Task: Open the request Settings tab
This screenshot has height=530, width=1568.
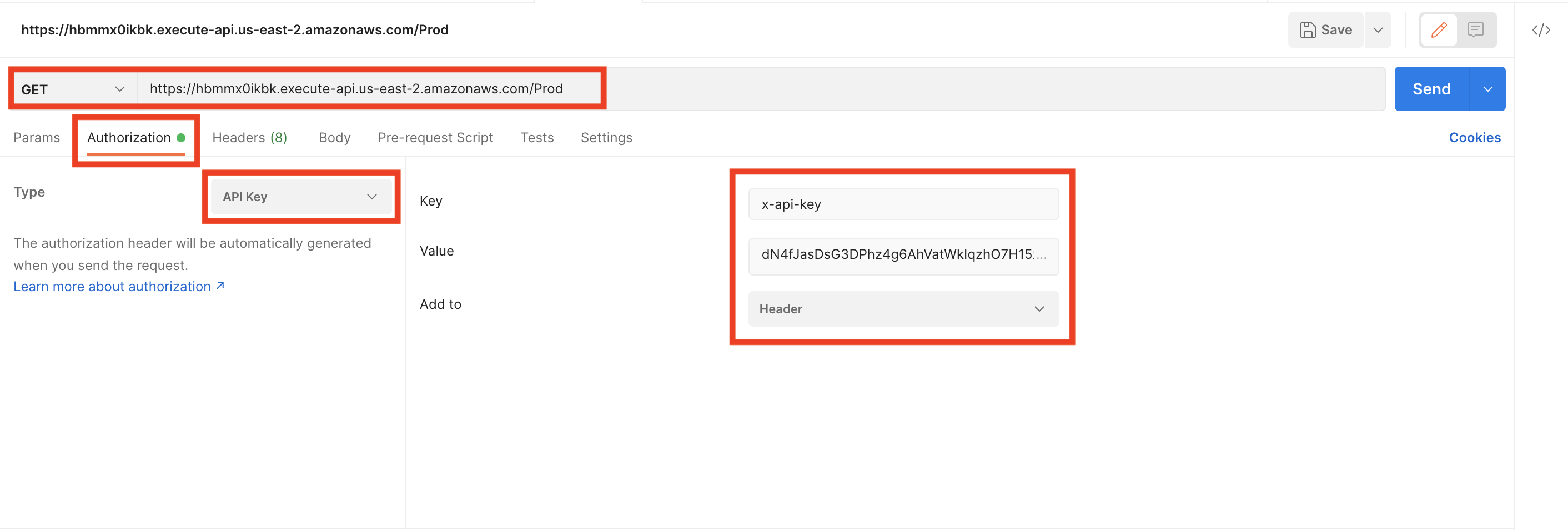Action: [606, 138]
